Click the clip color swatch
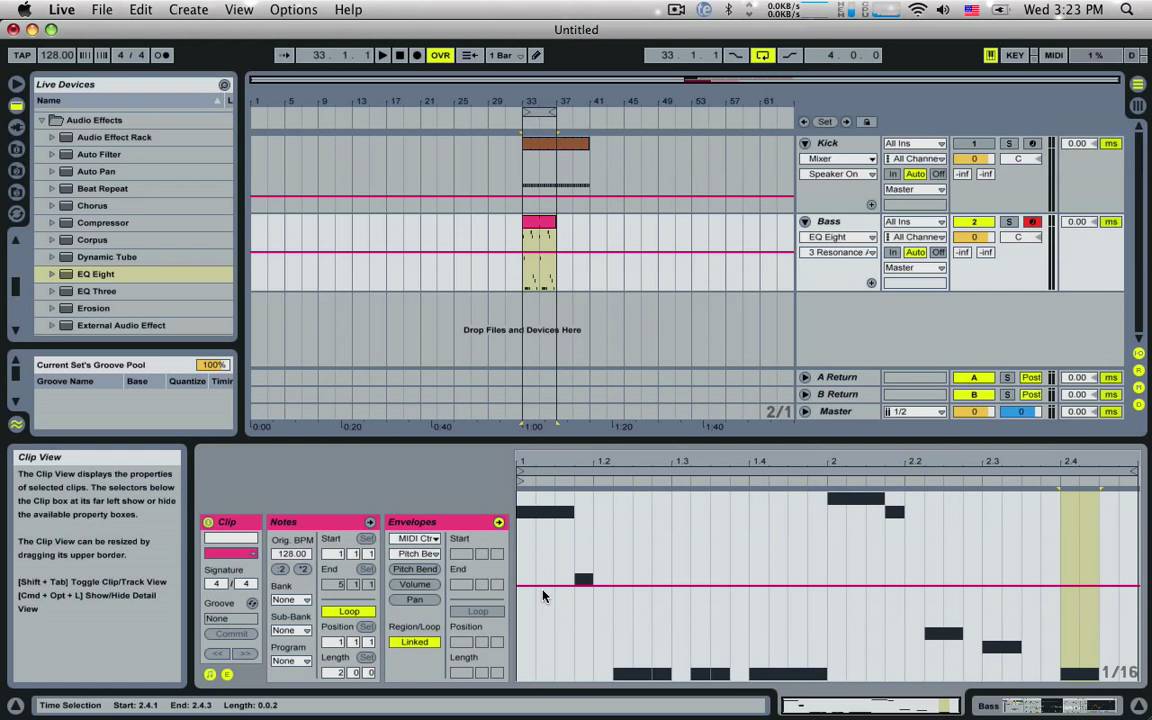Image resolution: width=1152 pixels, height=720 pixels. (x=231, y=553)
